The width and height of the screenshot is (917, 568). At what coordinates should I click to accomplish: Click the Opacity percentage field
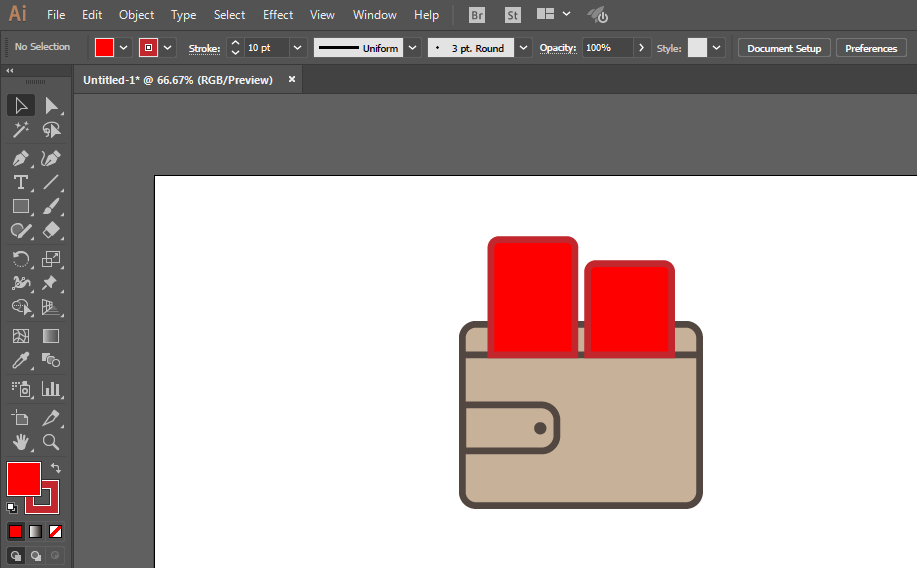click(607, 48)
